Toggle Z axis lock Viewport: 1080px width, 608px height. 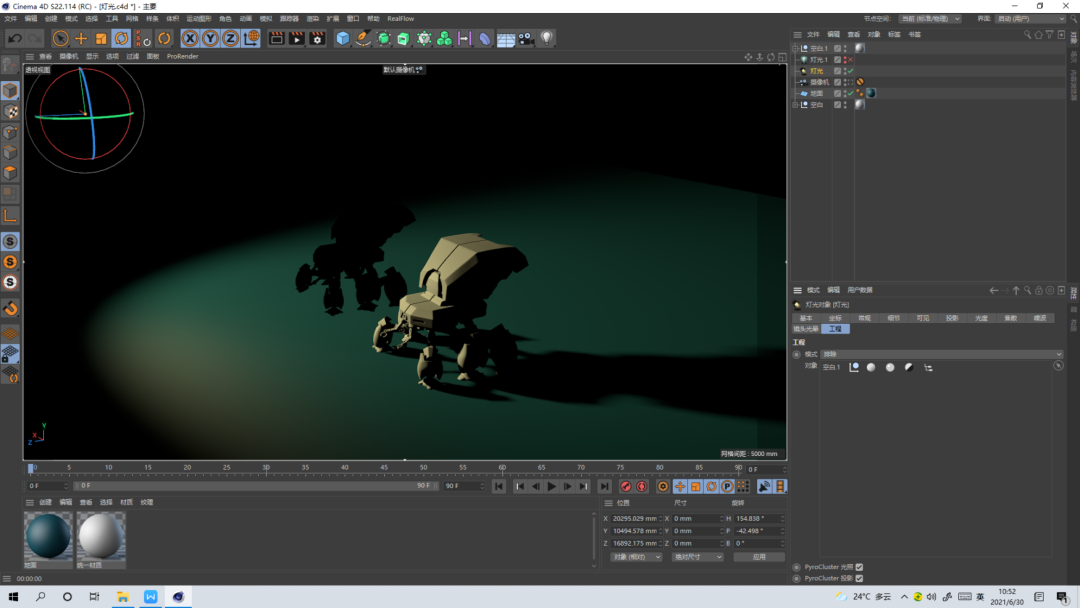(231, 39)
